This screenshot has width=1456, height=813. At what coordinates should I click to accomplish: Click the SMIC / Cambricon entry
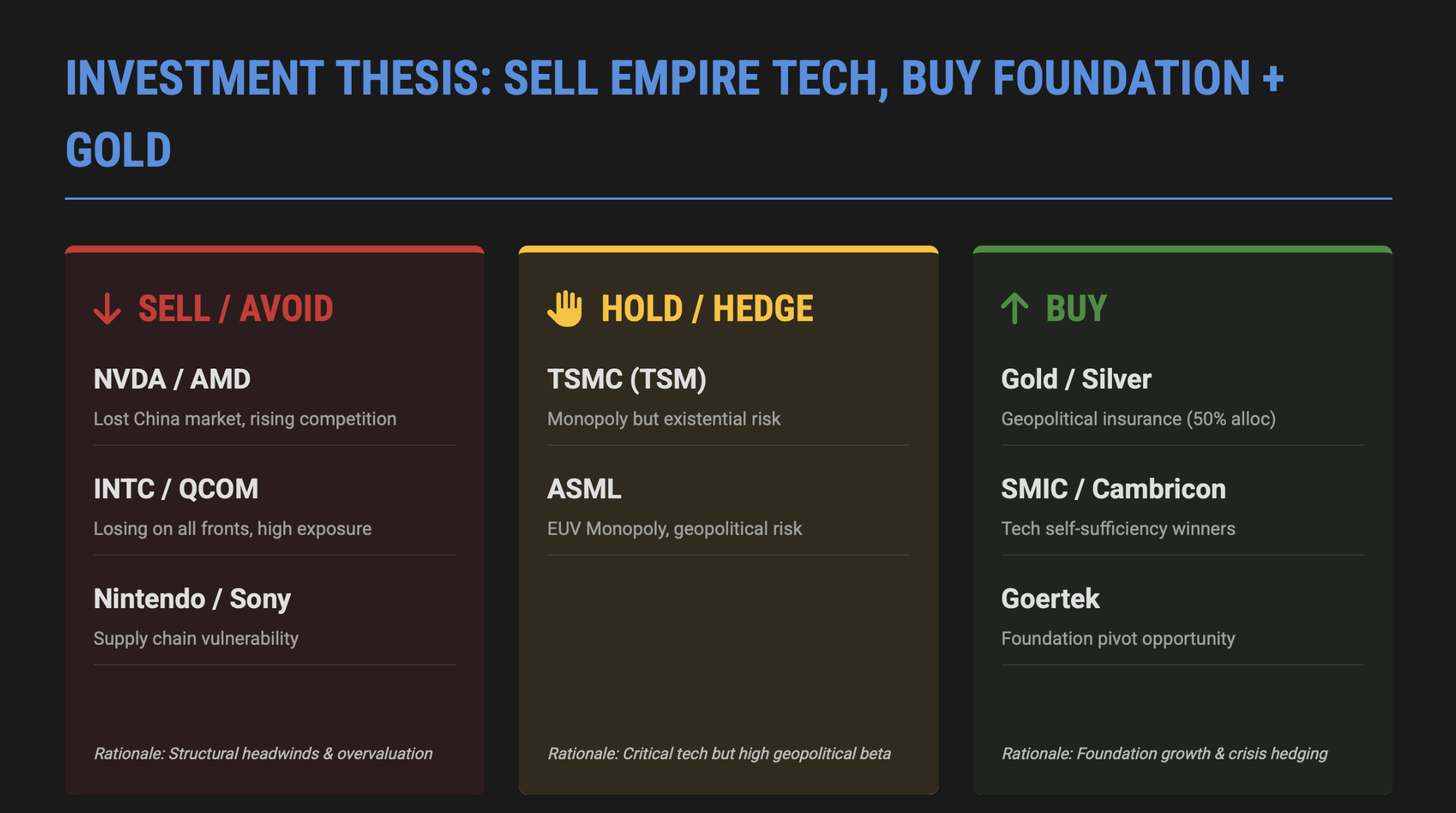pos(1113,489)
